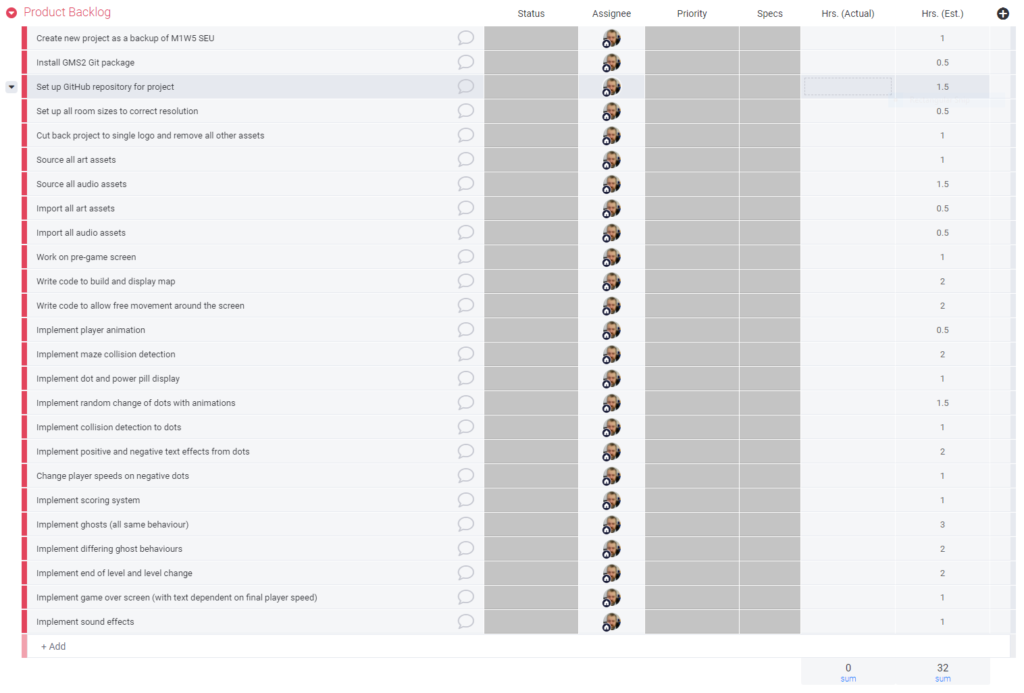Screen dimensions: 1024x693
Task: Open Priority cell for 'Implement ghosts (all same behaviour)'
Action: click(x=691, y=525)
